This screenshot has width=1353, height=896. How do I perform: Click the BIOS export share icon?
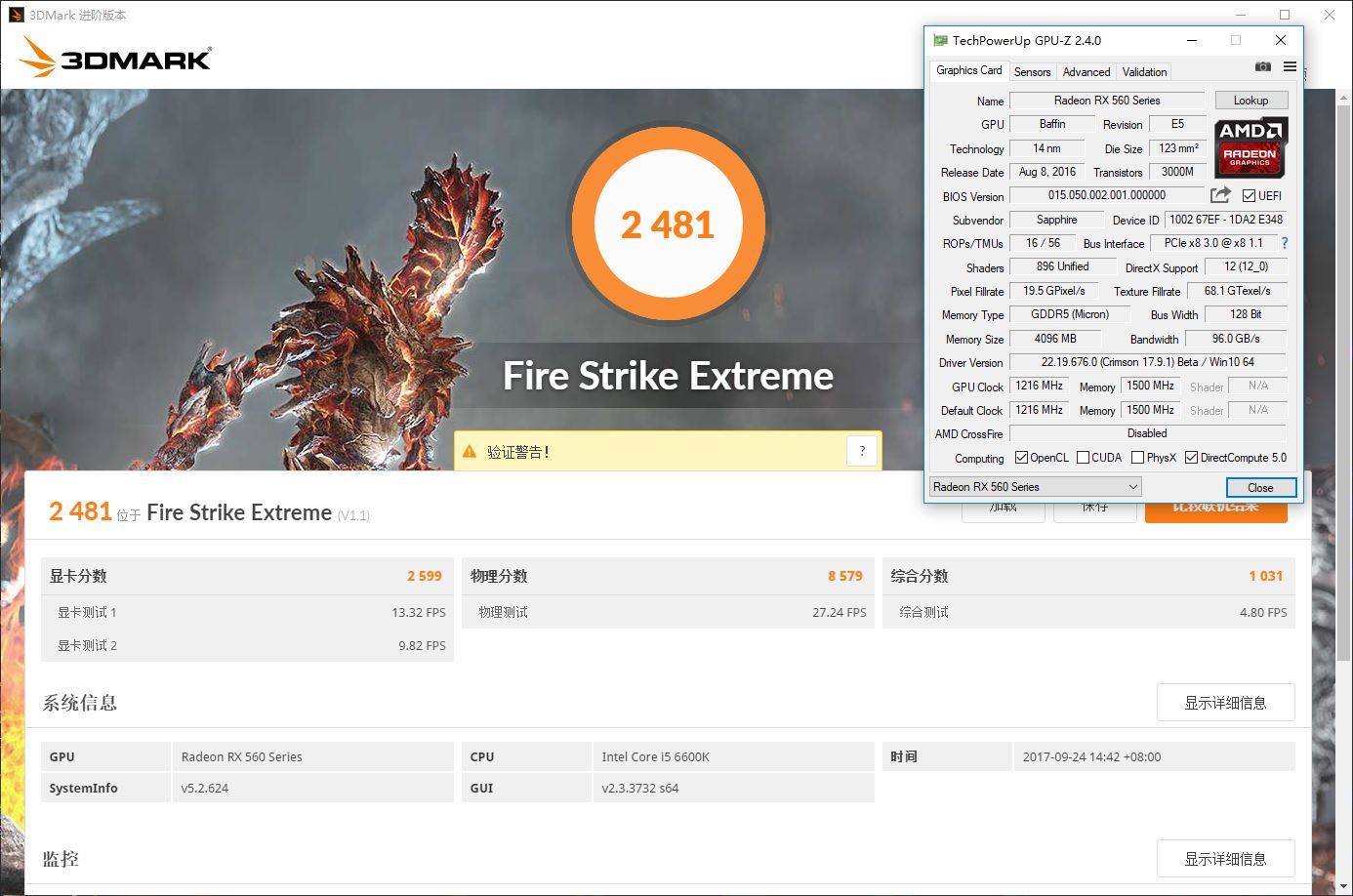pos(1220,195)
